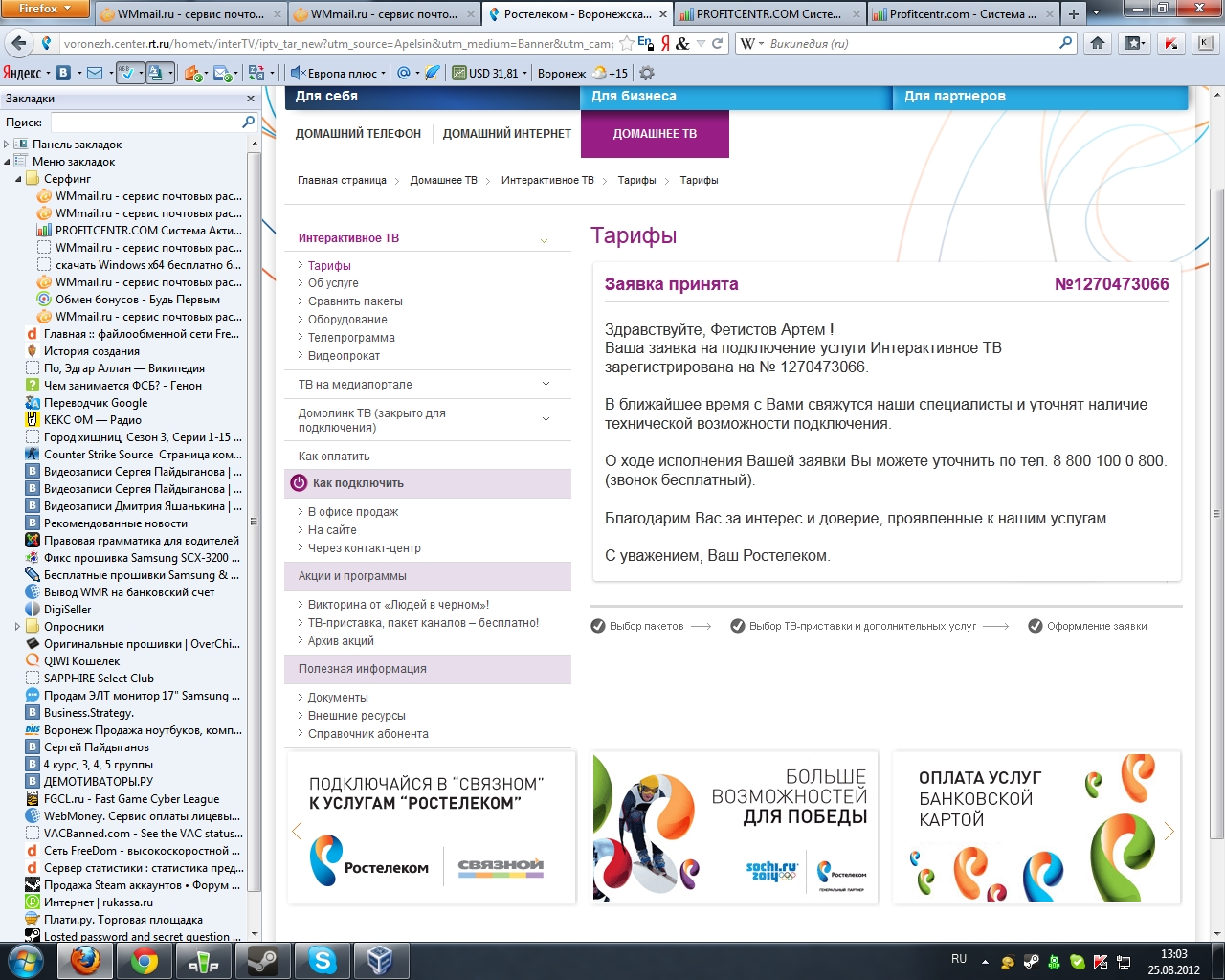Open Steam from the taskbar

click(x=263, y=960)
